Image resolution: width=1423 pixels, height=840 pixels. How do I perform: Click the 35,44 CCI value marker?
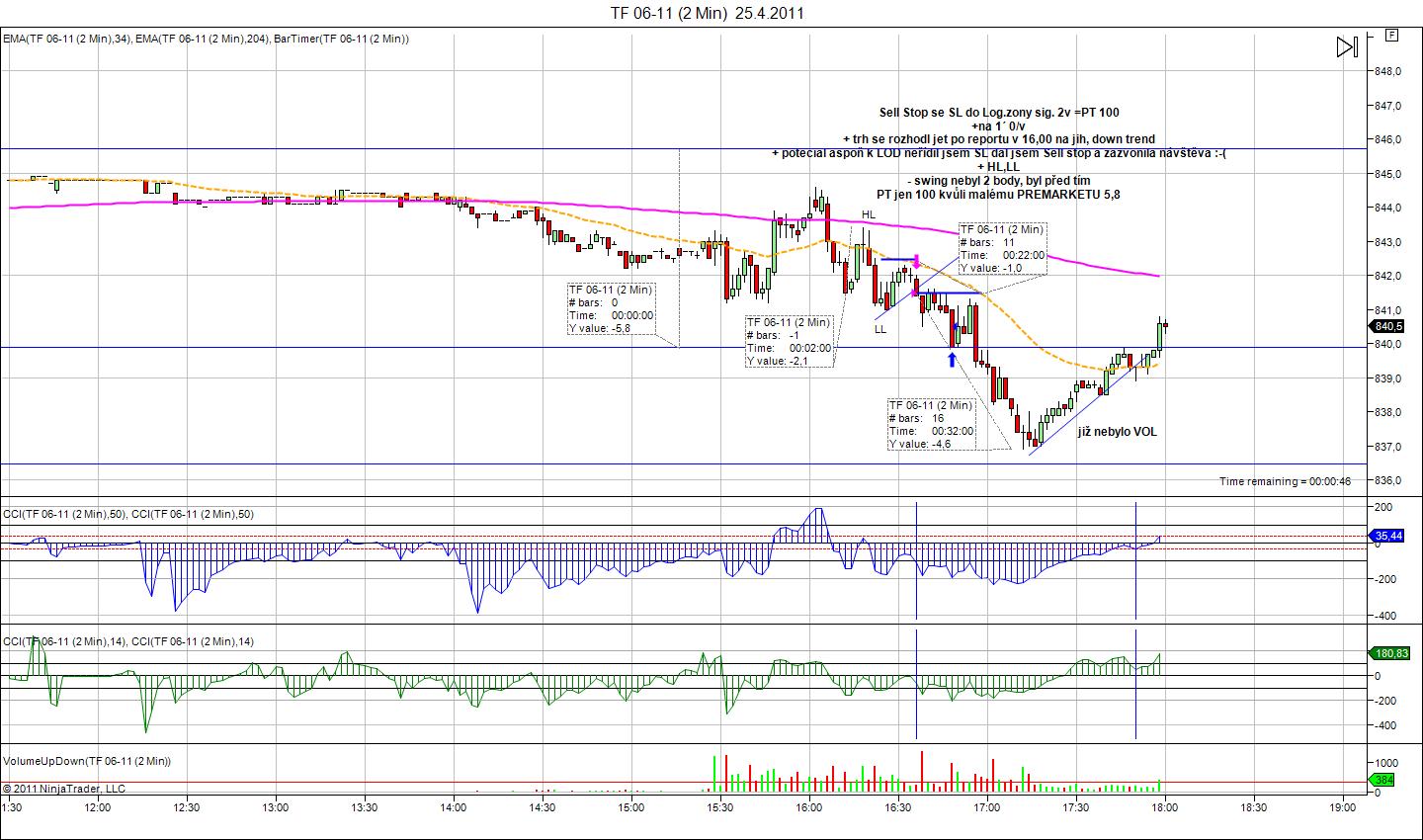click(1387, 537)
